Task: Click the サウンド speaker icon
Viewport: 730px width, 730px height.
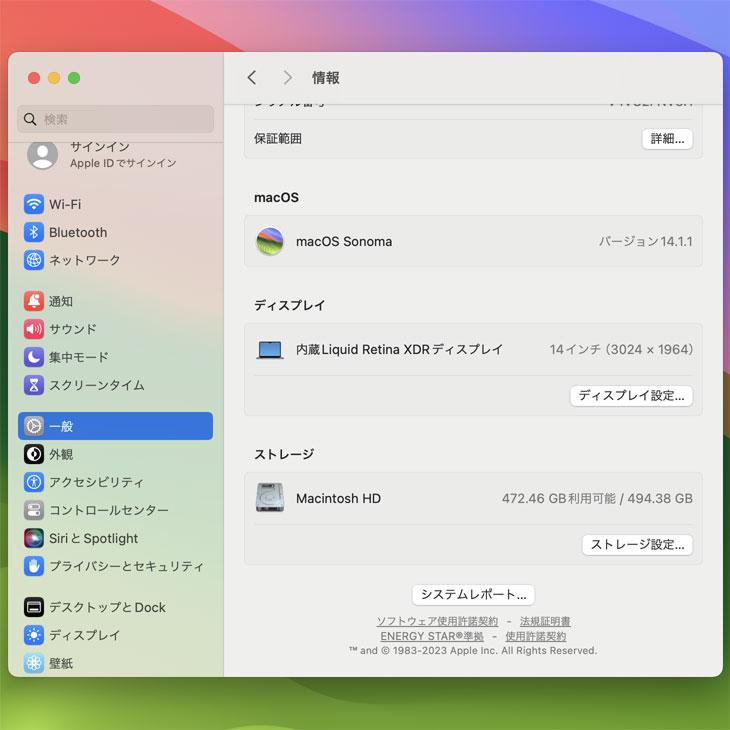Action: pyautogui.click(x=34, y=329)
